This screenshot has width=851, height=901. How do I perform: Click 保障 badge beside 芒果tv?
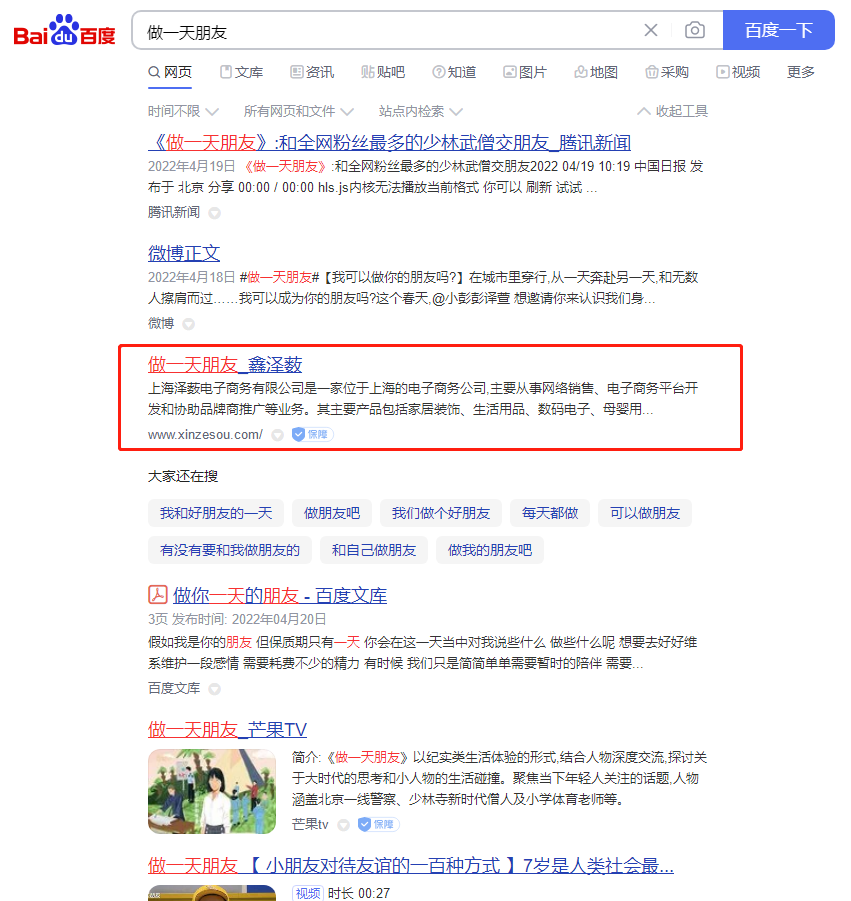click(x=378, y=825)
